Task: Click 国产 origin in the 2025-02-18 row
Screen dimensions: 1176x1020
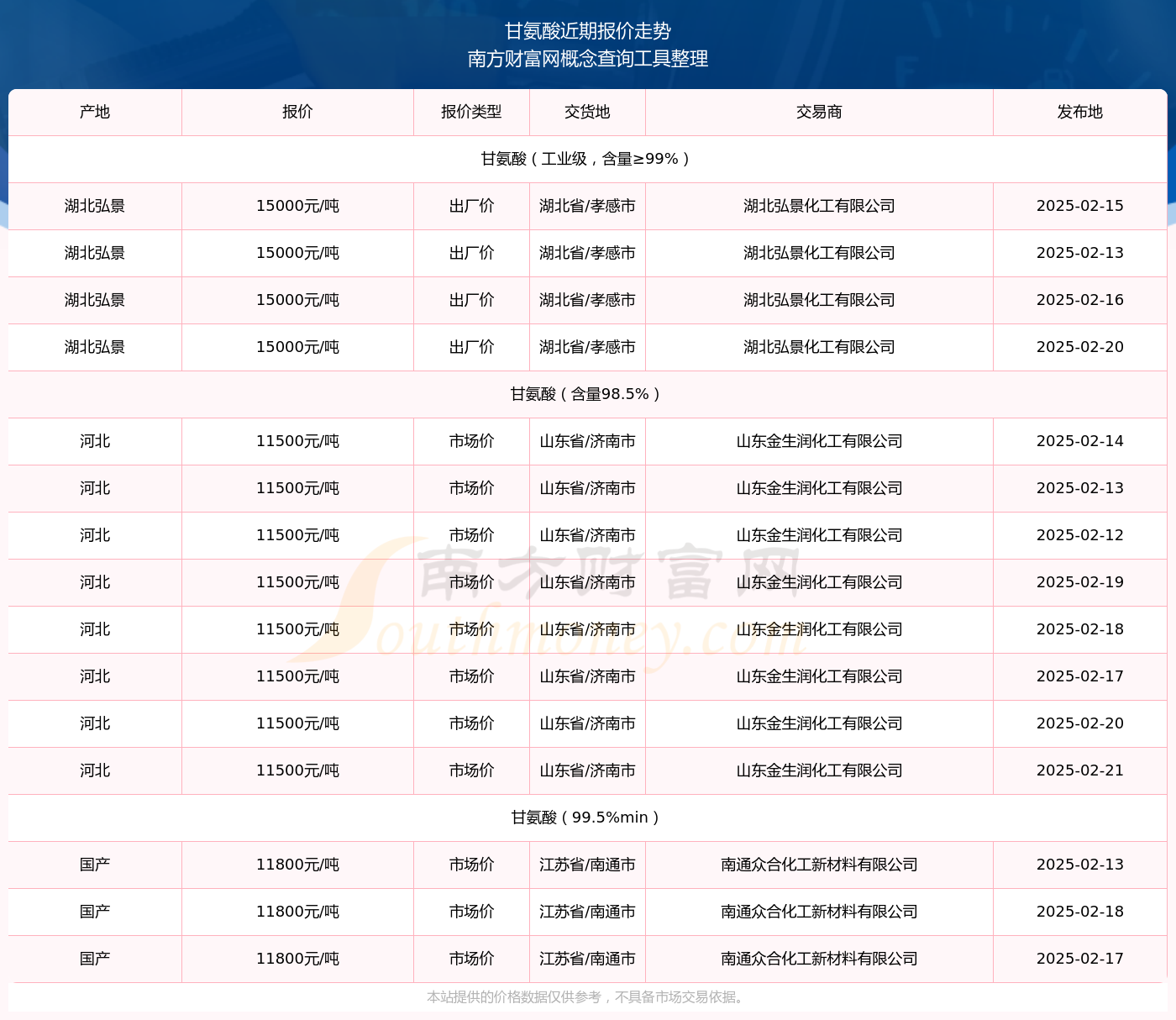Action: [95, 912]
